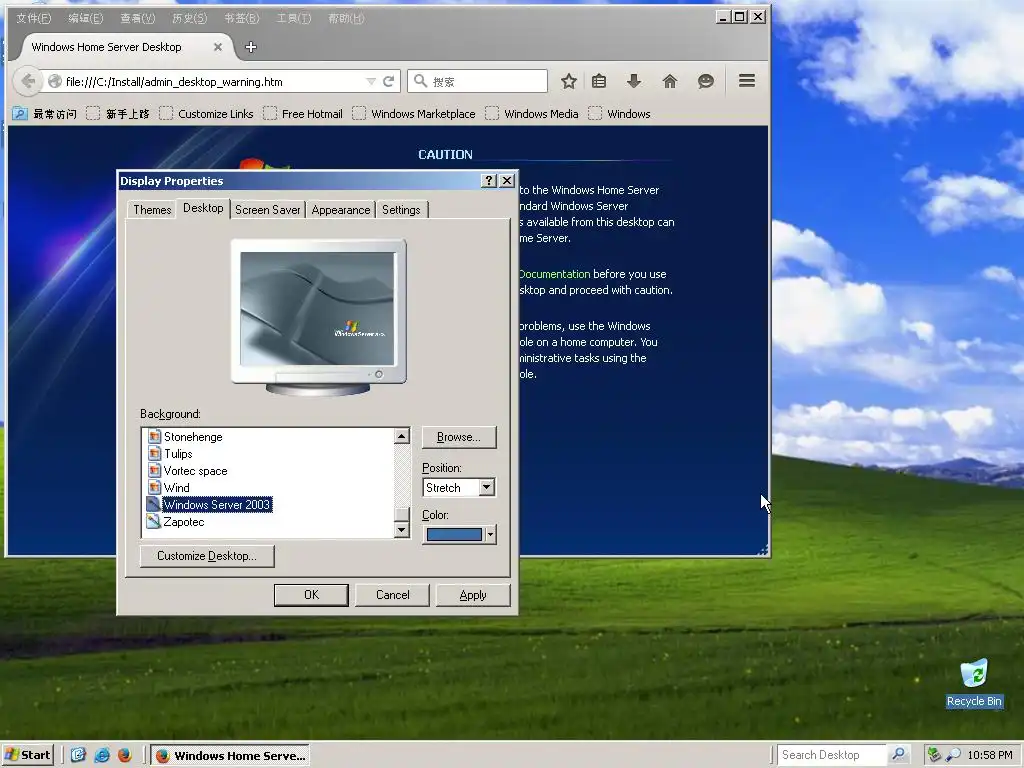Click the Browse button
Image resolution: width=1024 pixels, height=768 pixels.
458,437
